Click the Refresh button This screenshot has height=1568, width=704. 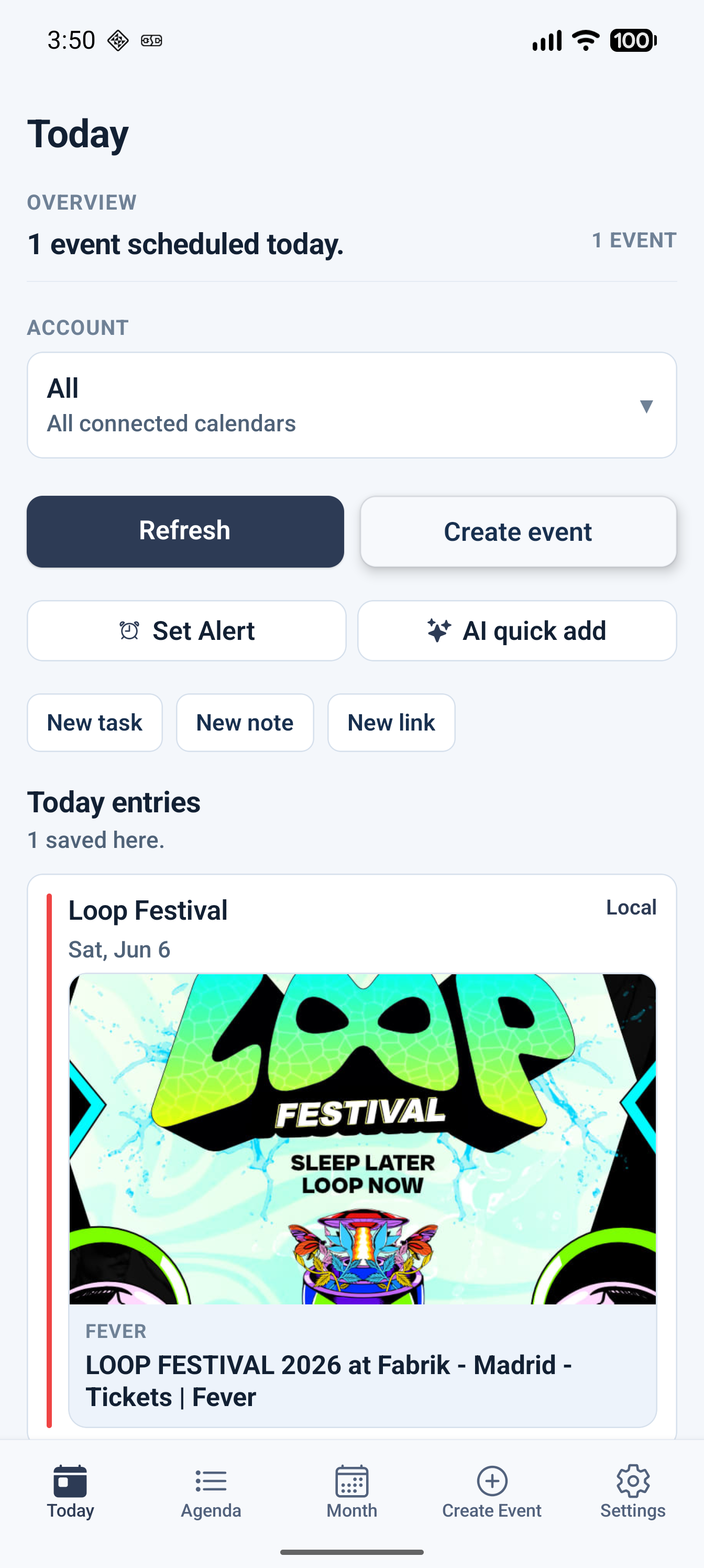[x=185, y=531]
